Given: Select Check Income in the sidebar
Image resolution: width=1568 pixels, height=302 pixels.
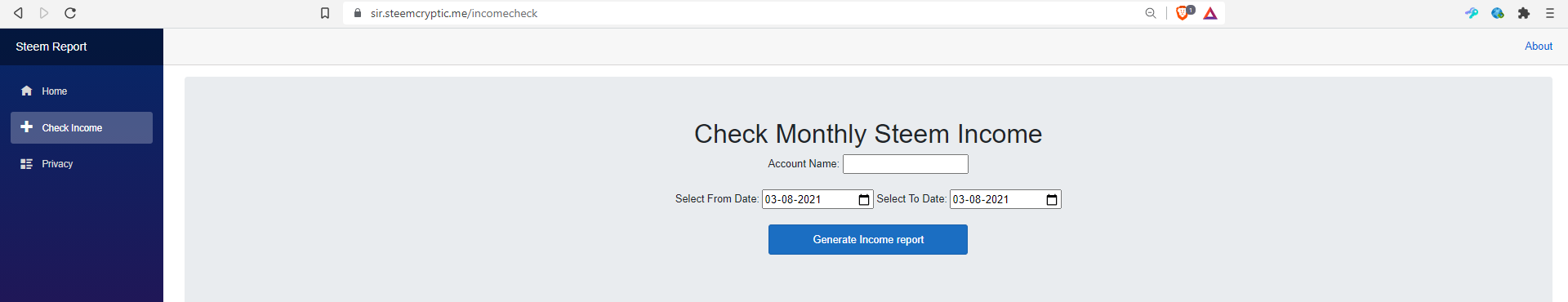Looking at the screenshot, I should click(x=82, y=128).
